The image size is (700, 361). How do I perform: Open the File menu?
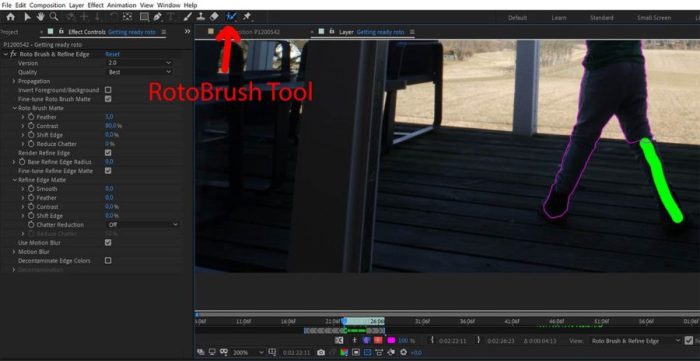[x=6, y=5]
